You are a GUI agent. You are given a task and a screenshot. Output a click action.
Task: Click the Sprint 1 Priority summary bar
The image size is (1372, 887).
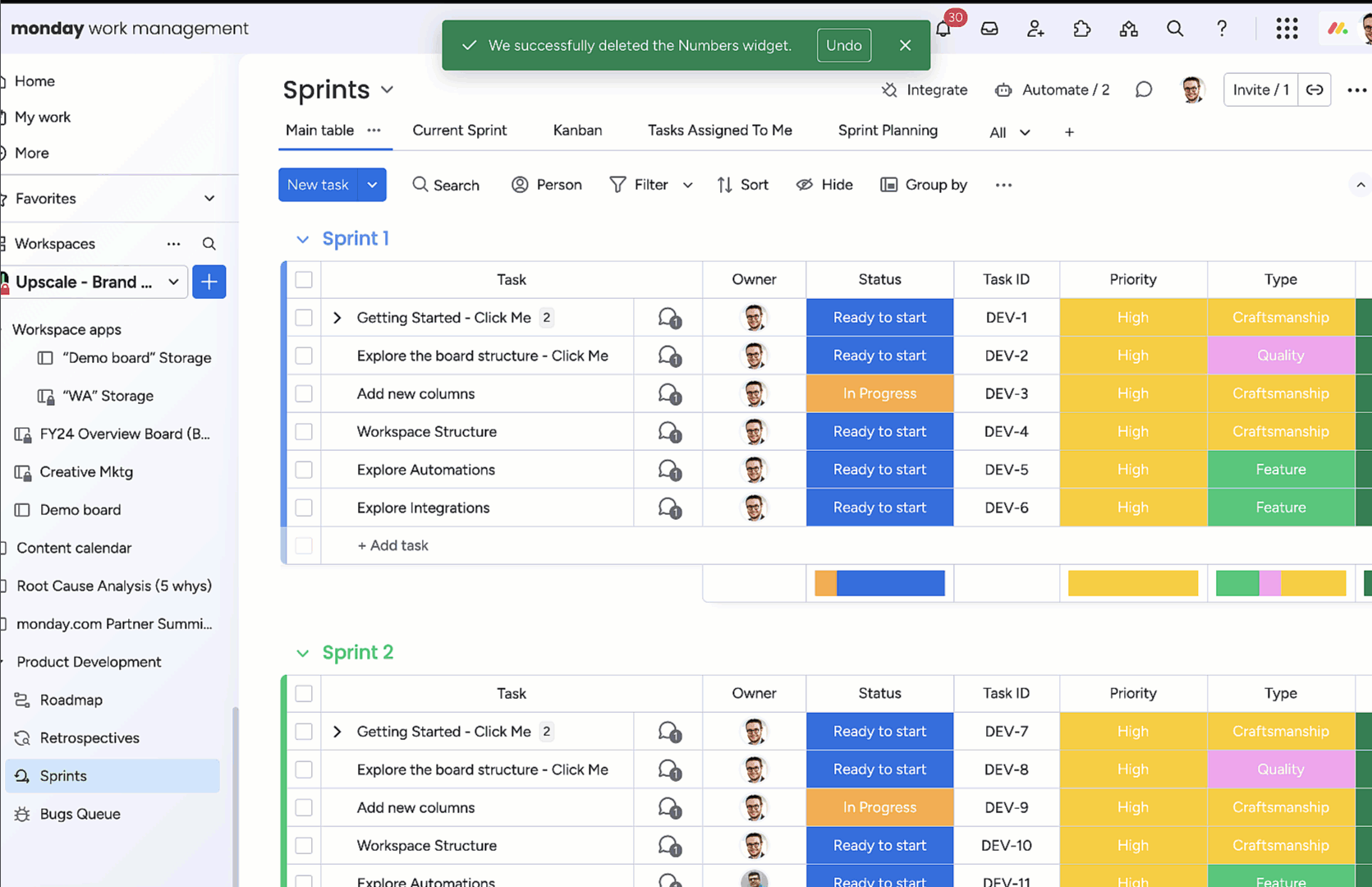[x=1133, y=583]
